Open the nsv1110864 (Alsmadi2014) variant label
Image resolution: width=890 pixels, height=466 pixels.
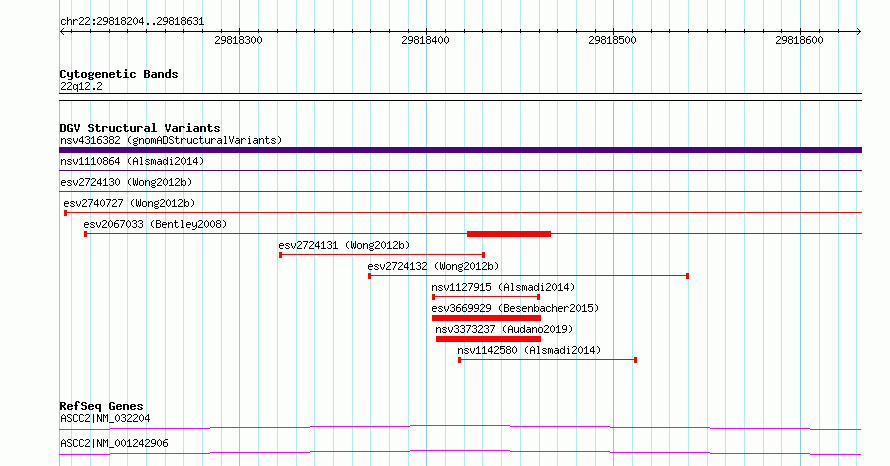[132, 161]
